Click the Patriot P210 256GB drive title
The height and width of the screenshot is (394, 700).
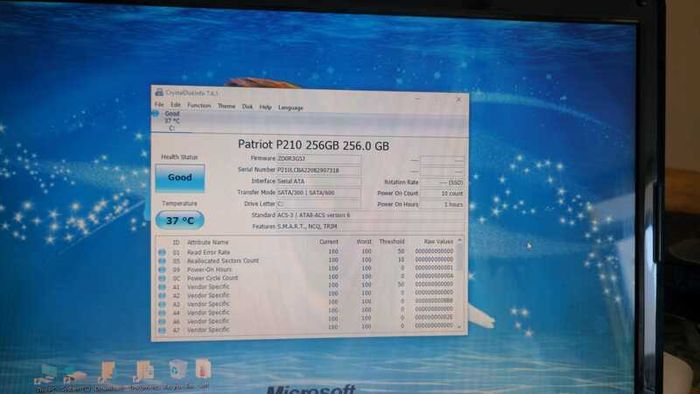(x=313, y=145)
